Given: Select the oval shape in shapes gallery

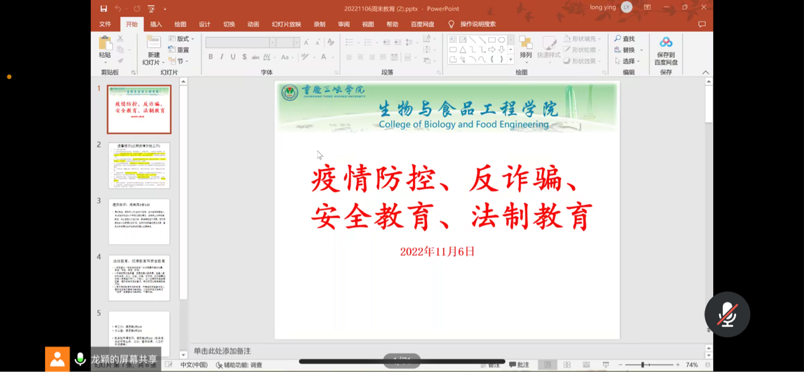Looking at the screenshot, I should [501, 40].
